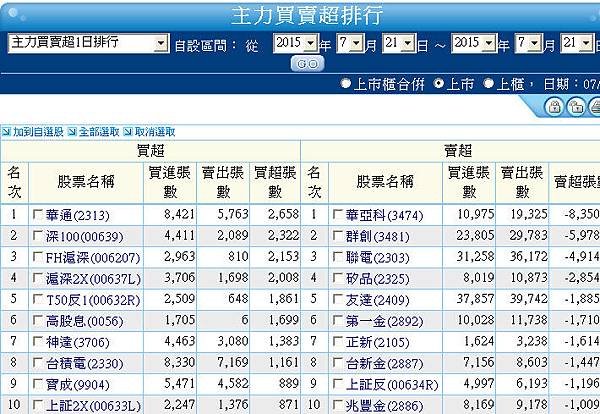
Task: Check the box for 群創(3481)
Action: click(338, 235)
